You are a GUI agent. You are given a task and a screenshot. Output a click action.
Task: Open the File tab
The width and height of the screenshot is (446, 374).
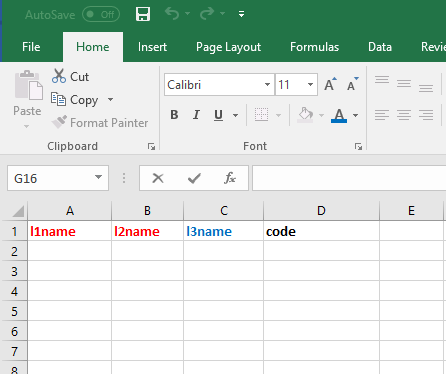pos(31,47)
